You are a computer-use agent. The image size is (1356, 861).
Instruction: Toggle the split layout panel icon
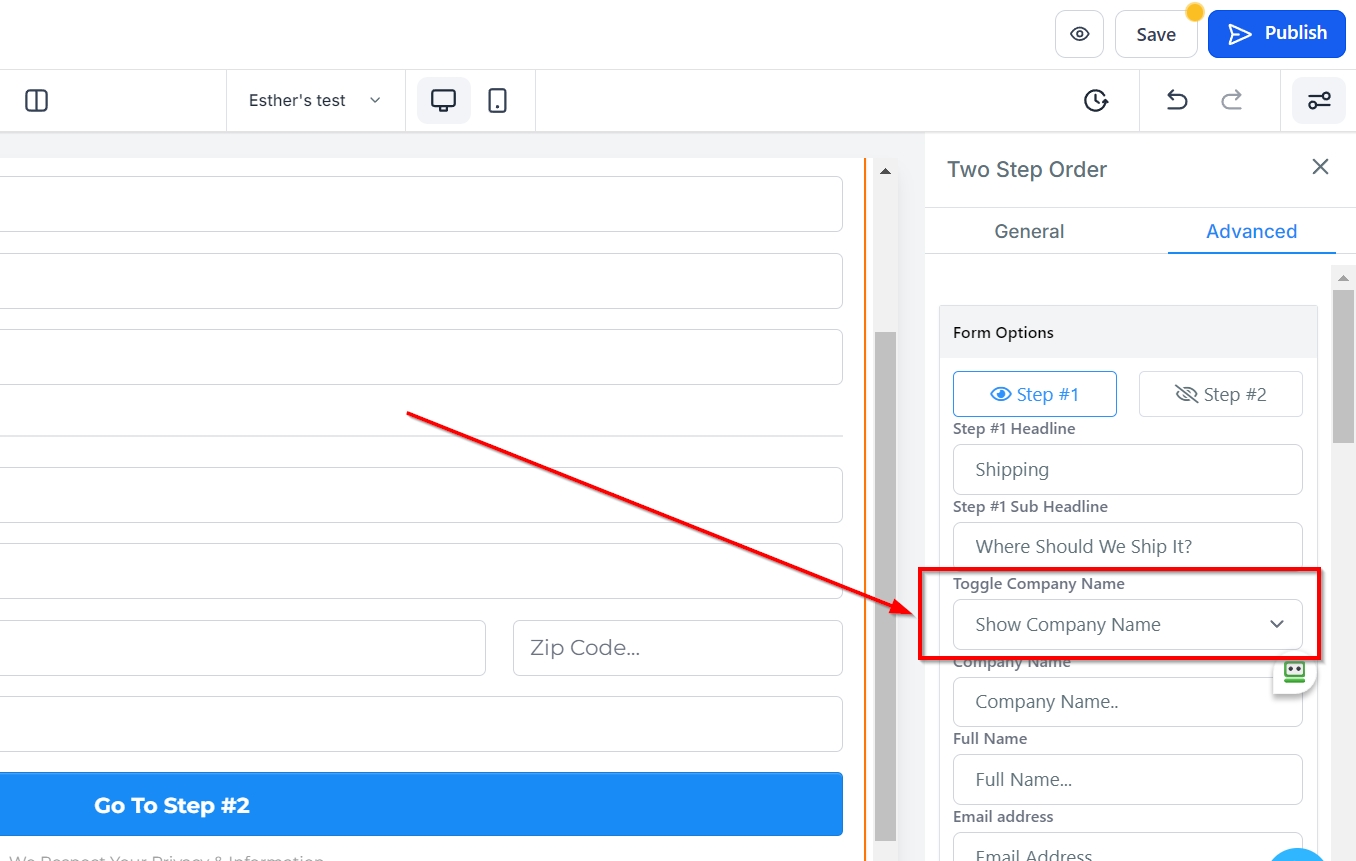point(37,100)
